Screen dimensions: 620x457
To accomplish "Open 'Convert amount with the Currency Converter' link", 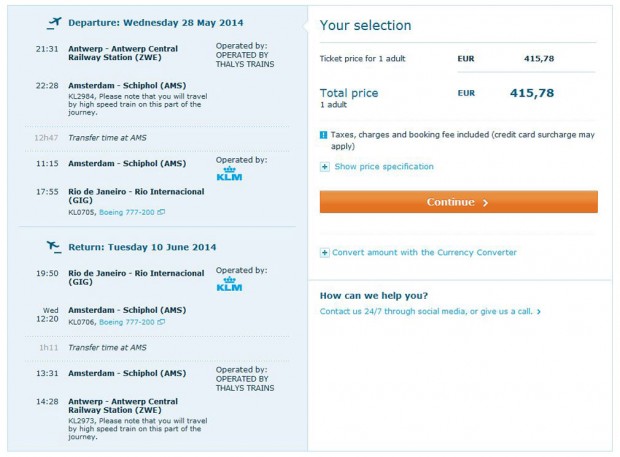I will coord(424,253).
